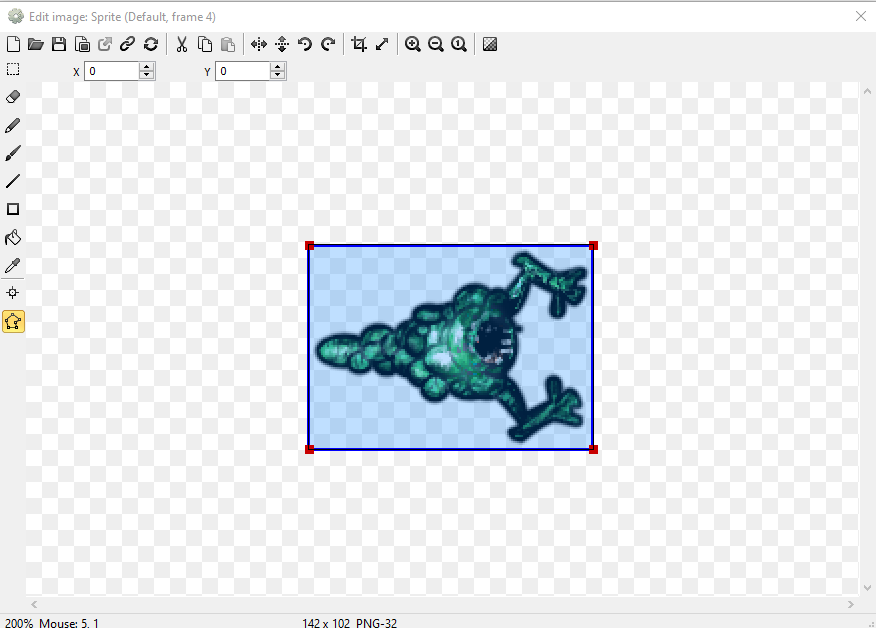
Task: Select the rectangle selection tool
Action: click(13, 69)
